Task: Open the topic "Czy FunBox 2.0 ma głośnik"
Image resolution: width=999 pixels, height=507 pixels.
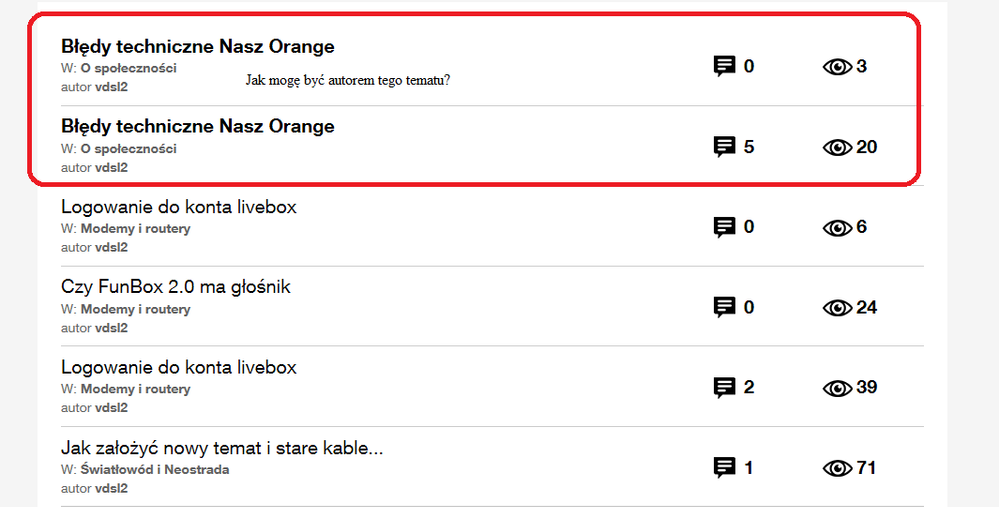Action: 176,287
